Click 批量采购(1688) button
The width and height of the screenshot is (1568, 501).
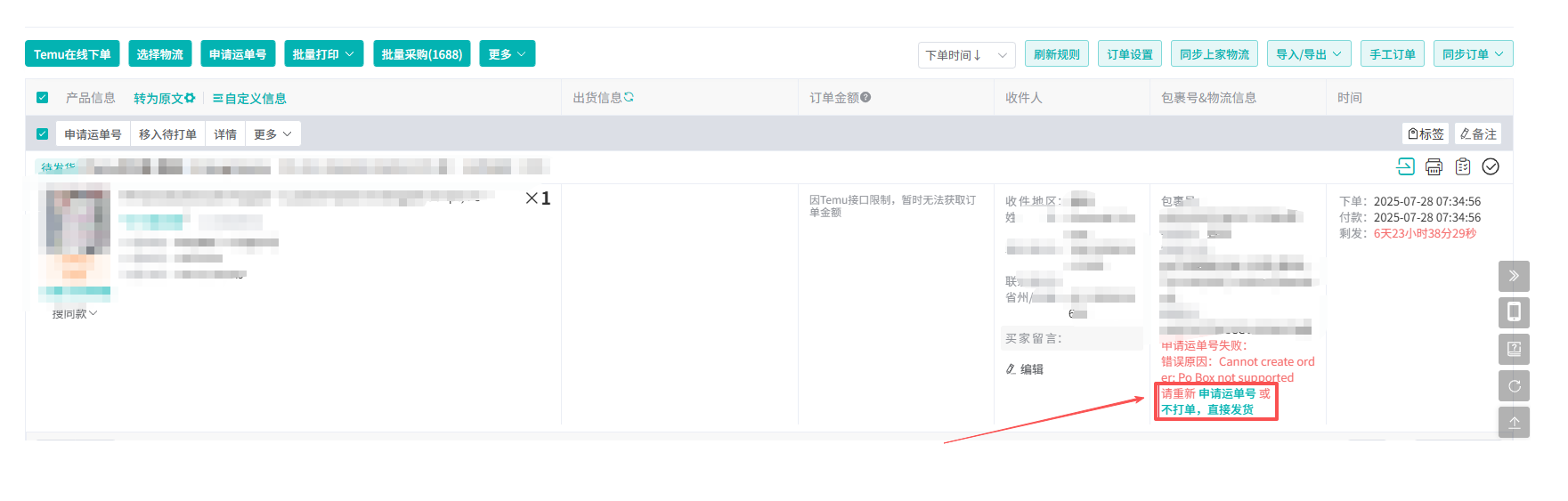point(422,54)
